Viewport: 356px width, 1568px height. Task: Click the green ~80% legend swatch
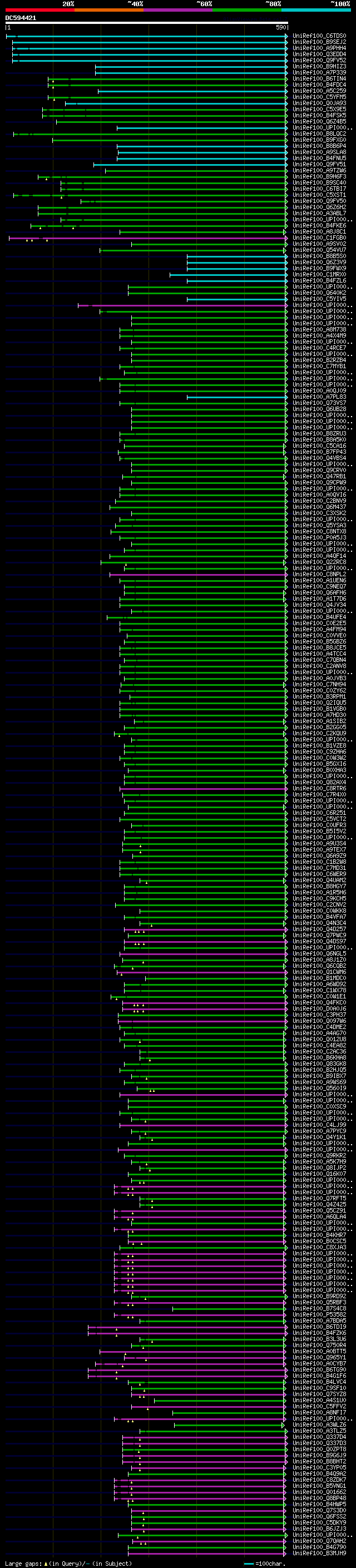point(247,10)
